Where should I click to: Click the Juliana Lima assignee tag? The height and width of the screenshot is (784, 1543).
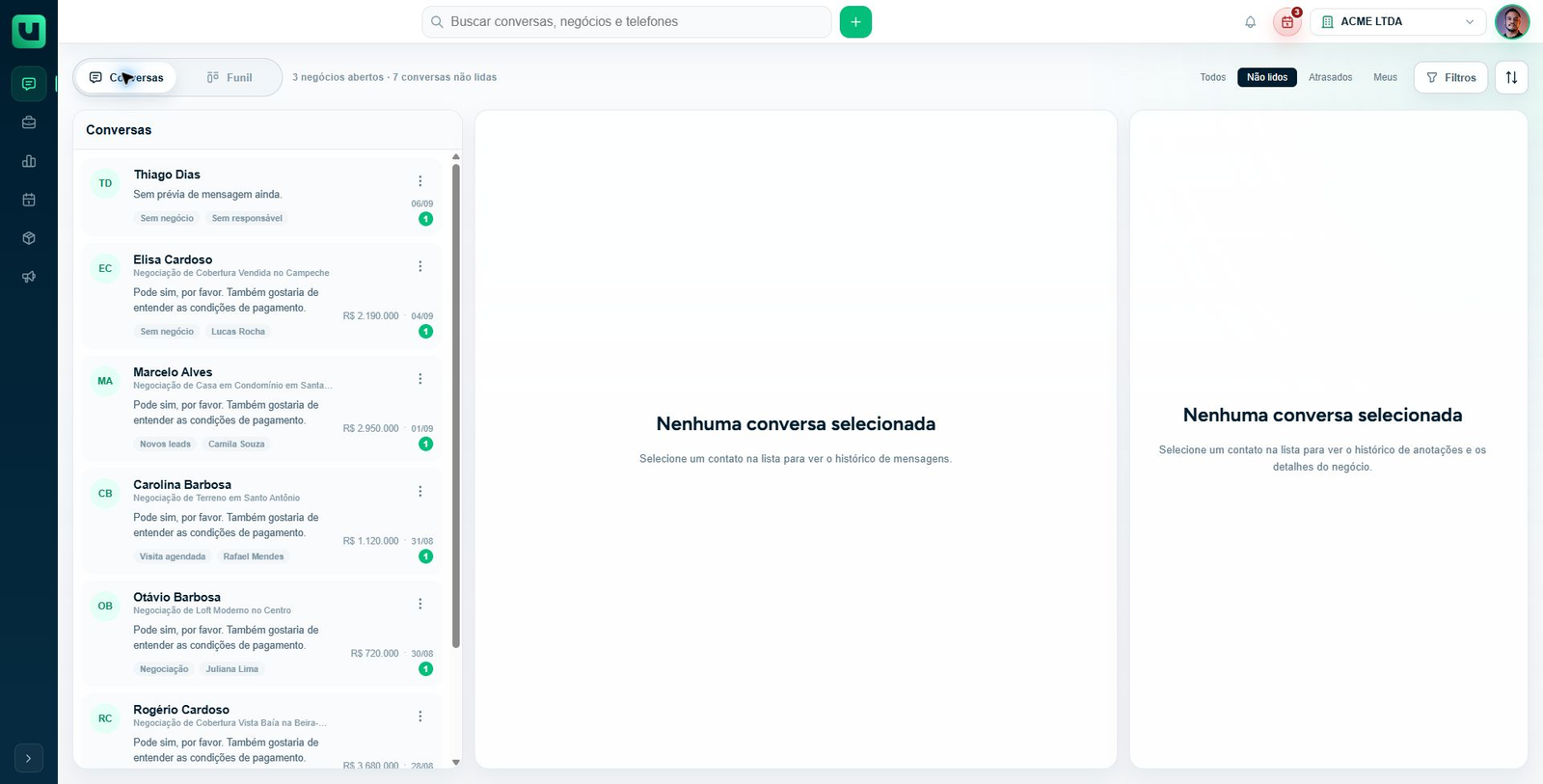pyautogui.click(x=232, y=669)
